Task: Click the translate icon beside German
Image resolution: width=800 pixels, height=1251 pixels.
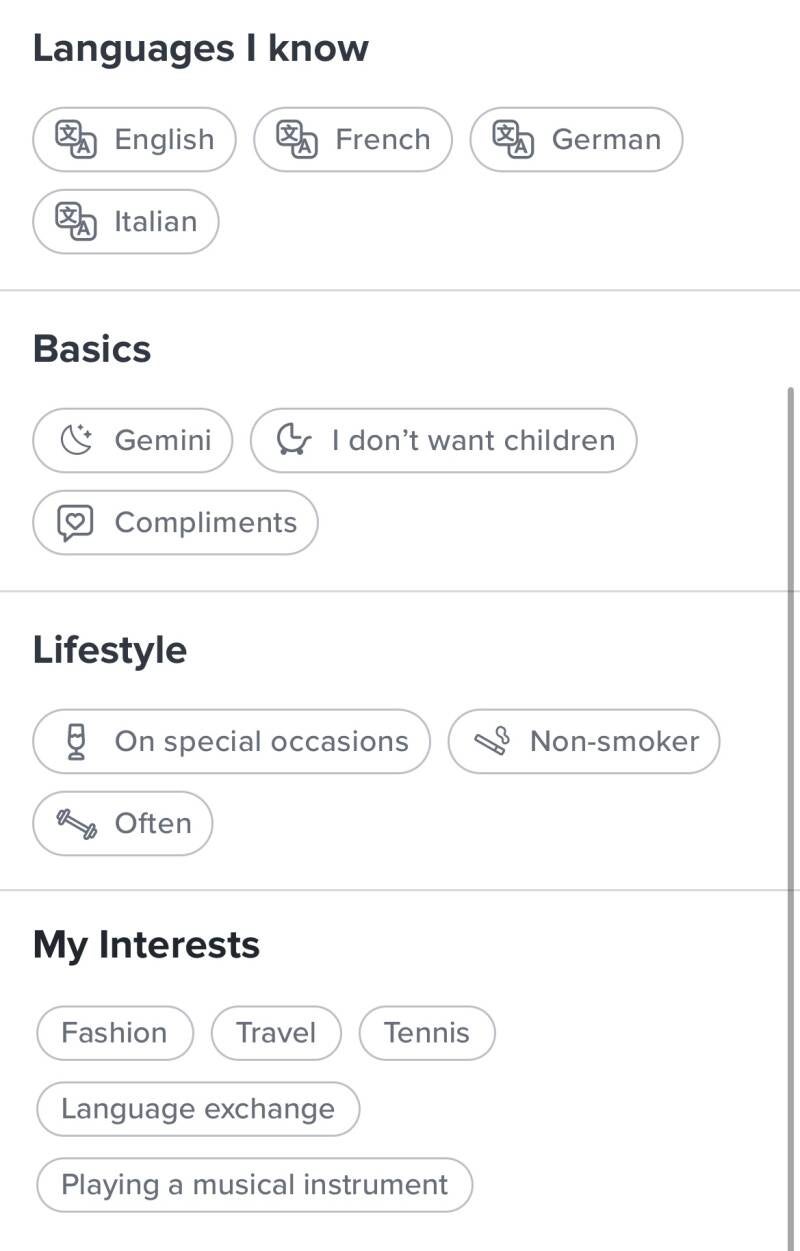Action: [513, 140]
